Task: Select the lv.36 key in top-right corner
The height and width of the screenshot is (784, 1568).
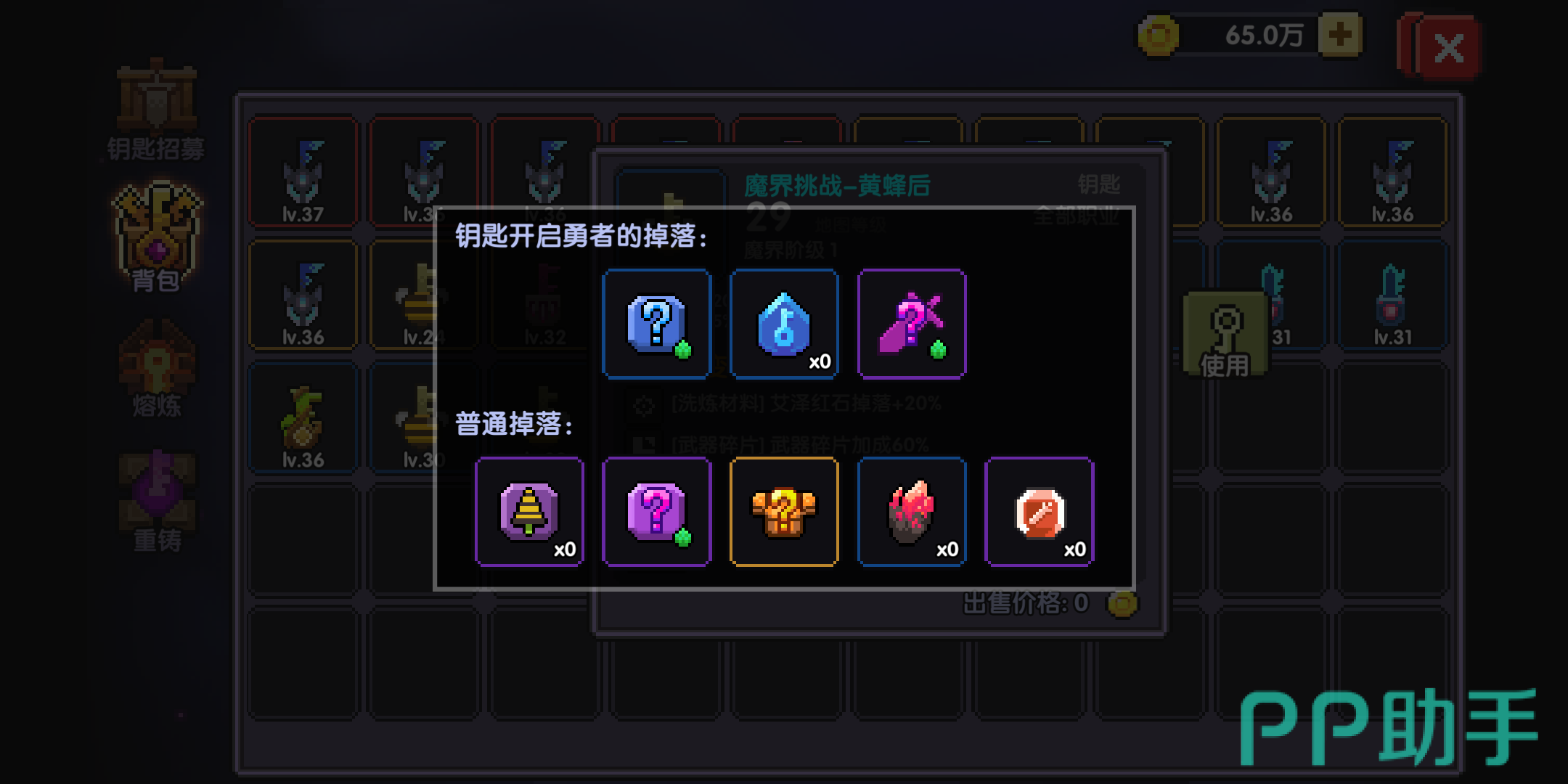Action: coord(1392,172)
